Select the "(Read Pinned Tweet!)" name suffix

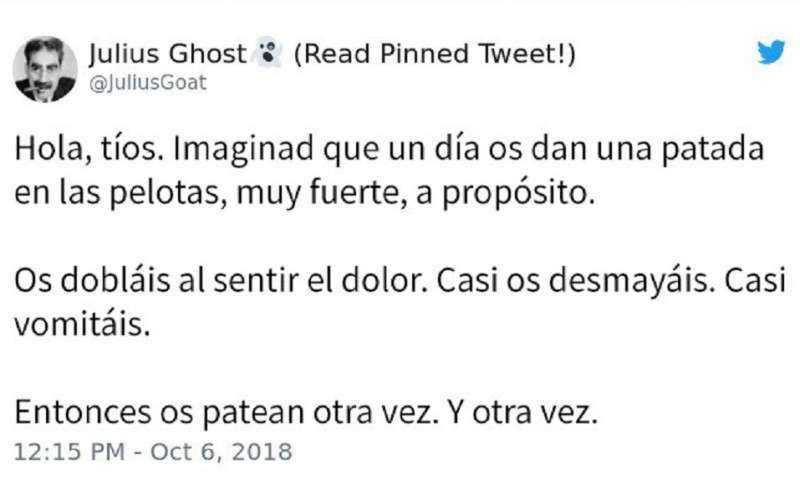[435, 54]
